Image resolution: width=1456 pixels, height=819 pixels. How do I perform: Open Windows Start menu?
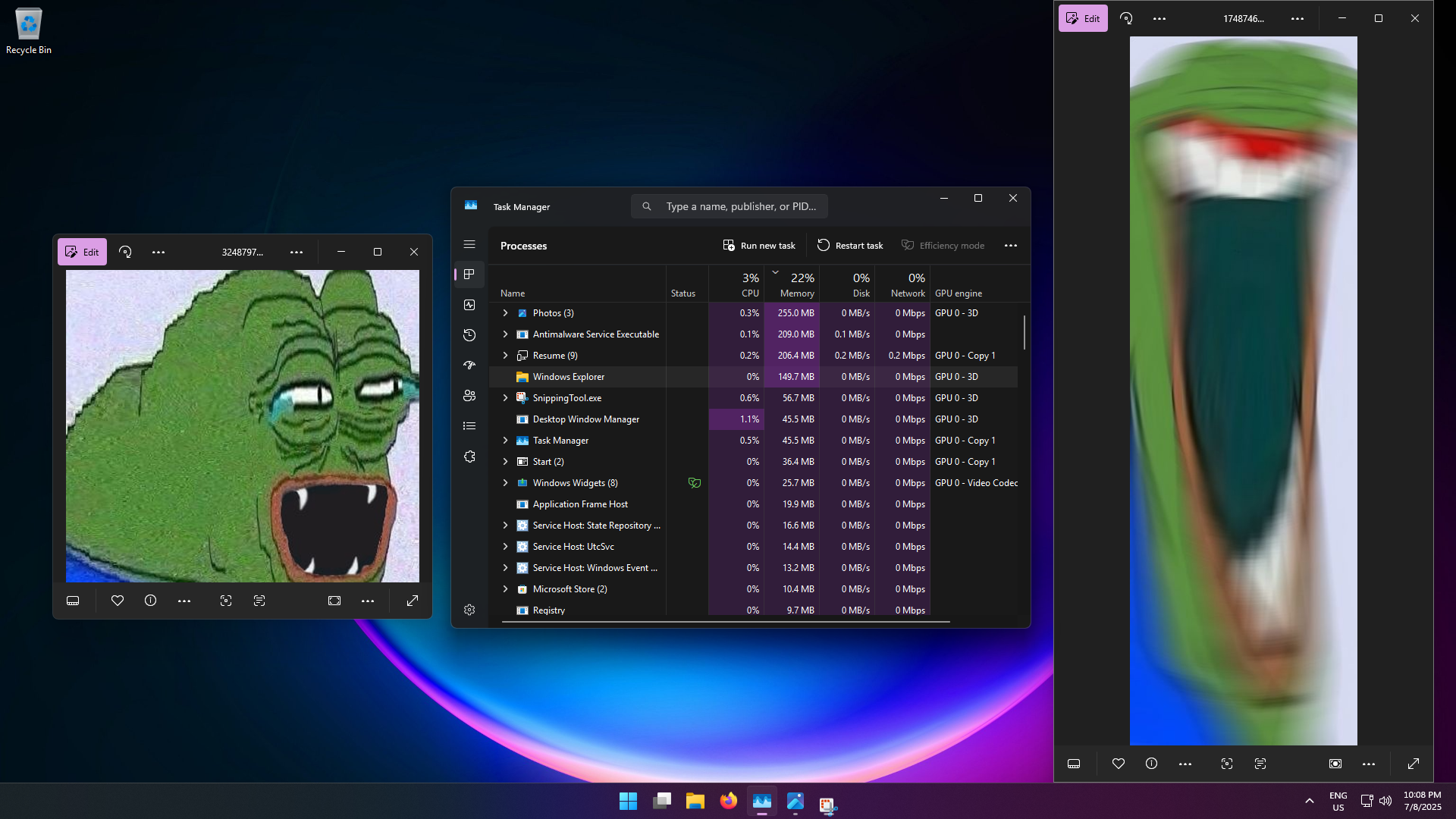click(629, 801)
